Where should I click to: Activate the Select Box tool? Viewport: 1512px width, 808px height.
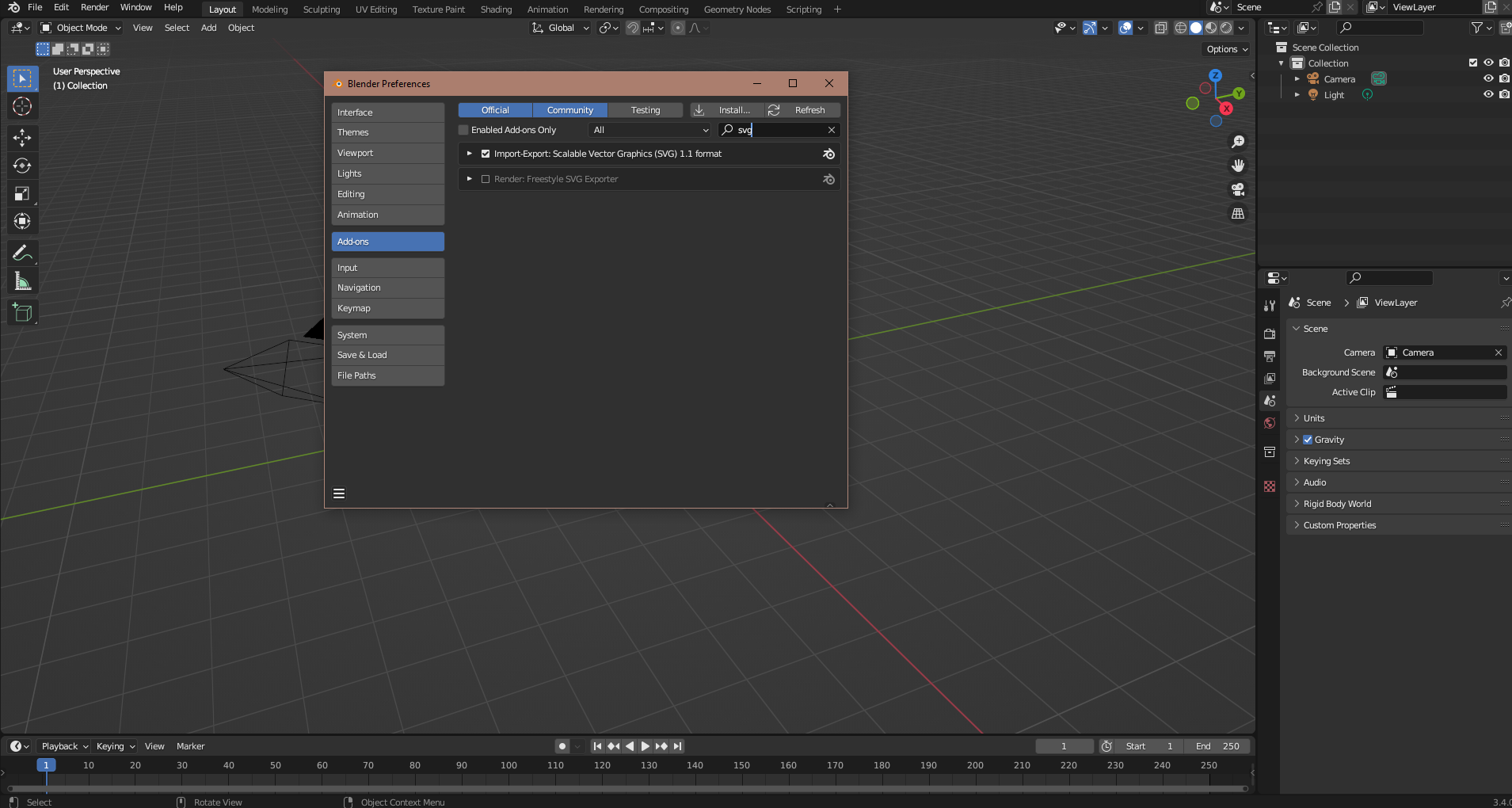tap(22, 78)
